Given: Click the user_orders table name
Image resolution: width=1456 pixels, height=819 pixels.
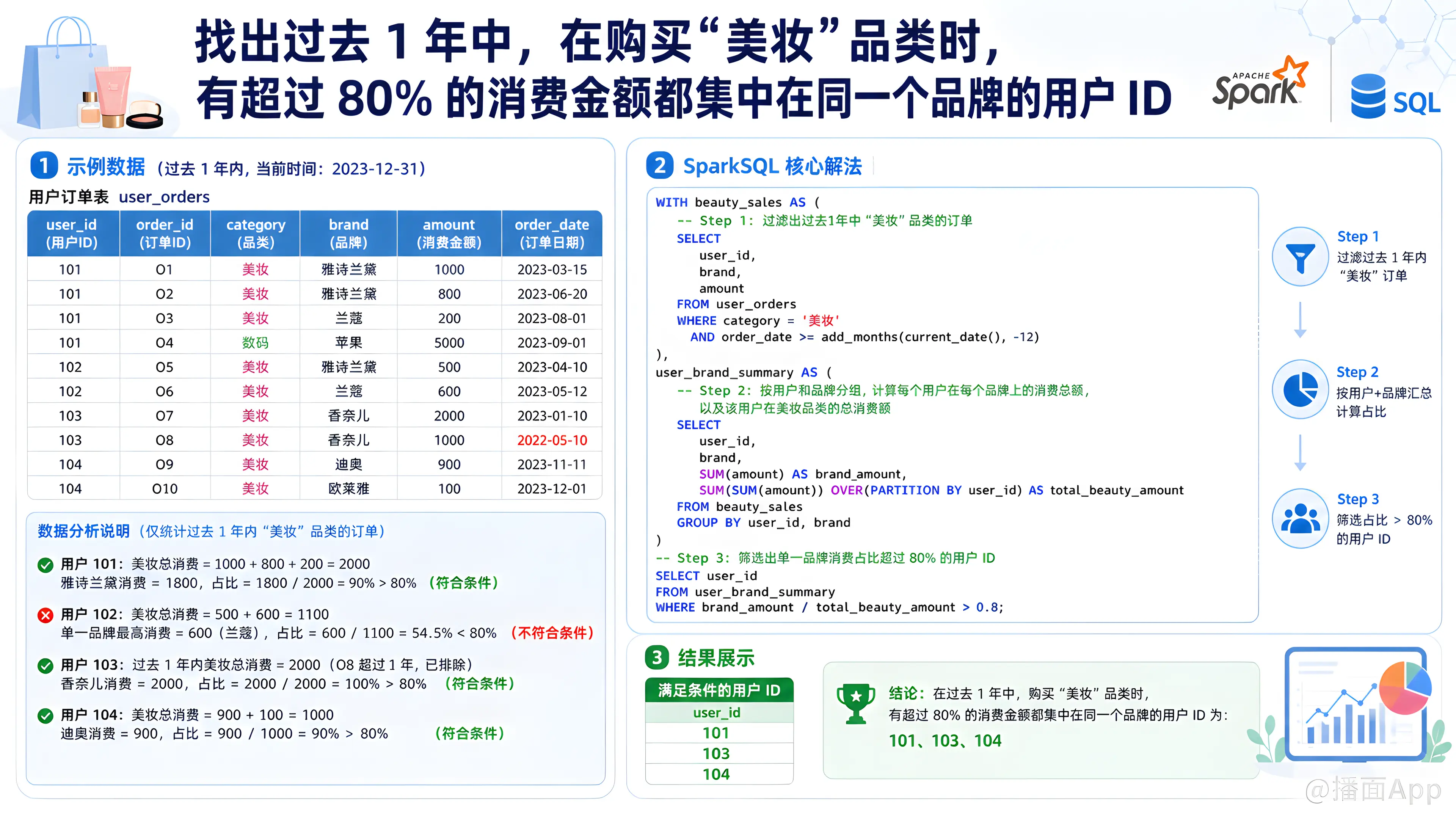Looking at the screenshot, I should pyautogui.click(x=164, y=197).
